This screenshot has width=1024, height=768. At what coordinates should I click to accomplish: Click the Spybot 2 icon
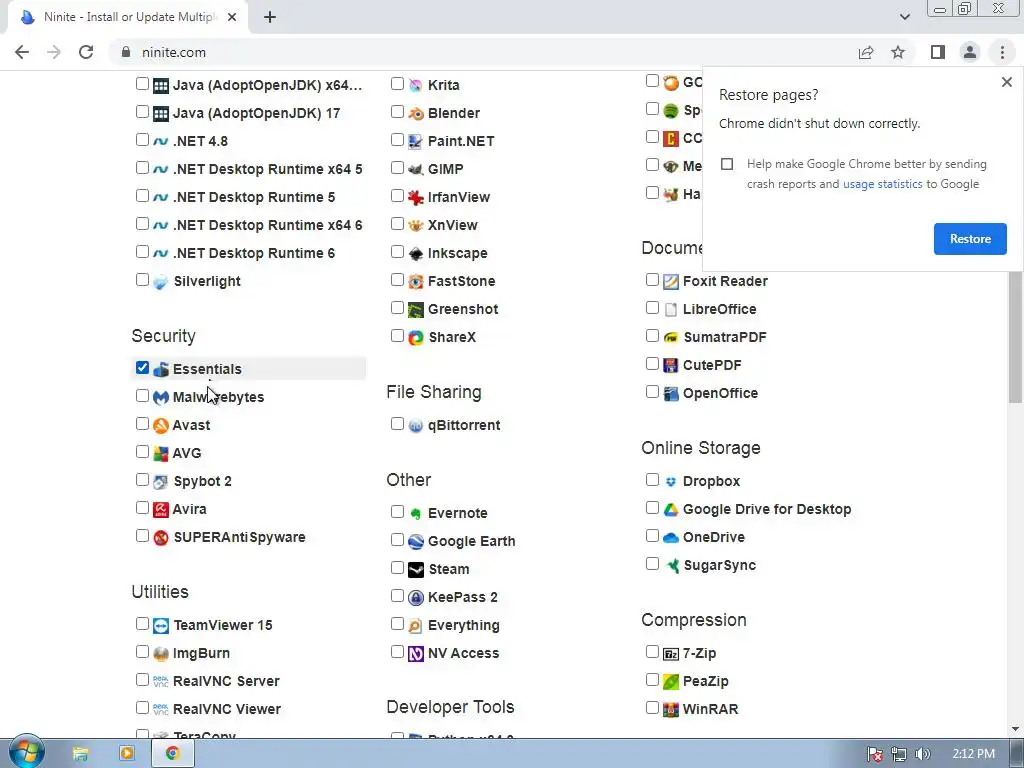[x=161, y=481]
